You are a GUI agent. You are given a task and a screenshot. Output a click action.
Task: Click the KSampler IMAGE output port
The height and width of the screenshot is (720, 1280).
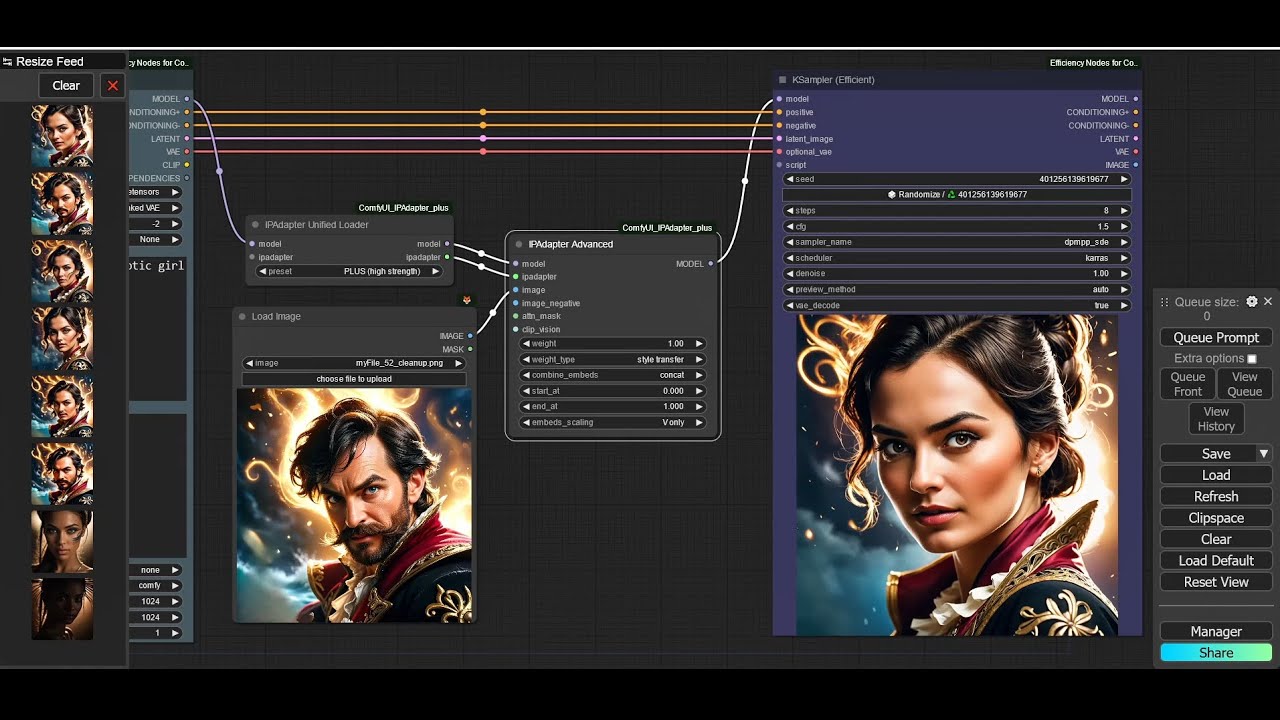click(1136, 165)
